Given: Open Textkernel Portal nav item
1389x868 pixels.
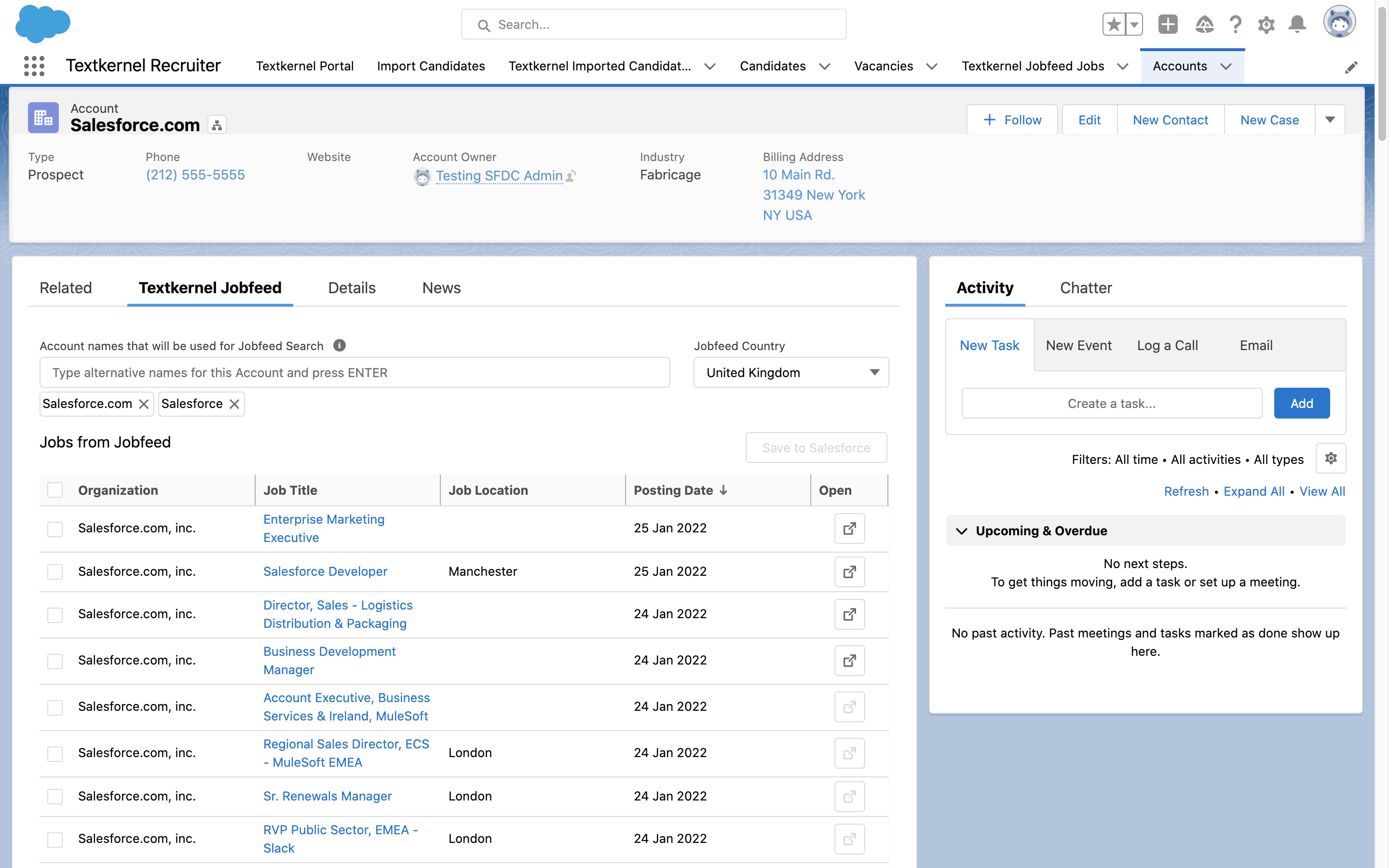Looking at the screenshot, I should (x=305, y=66).
